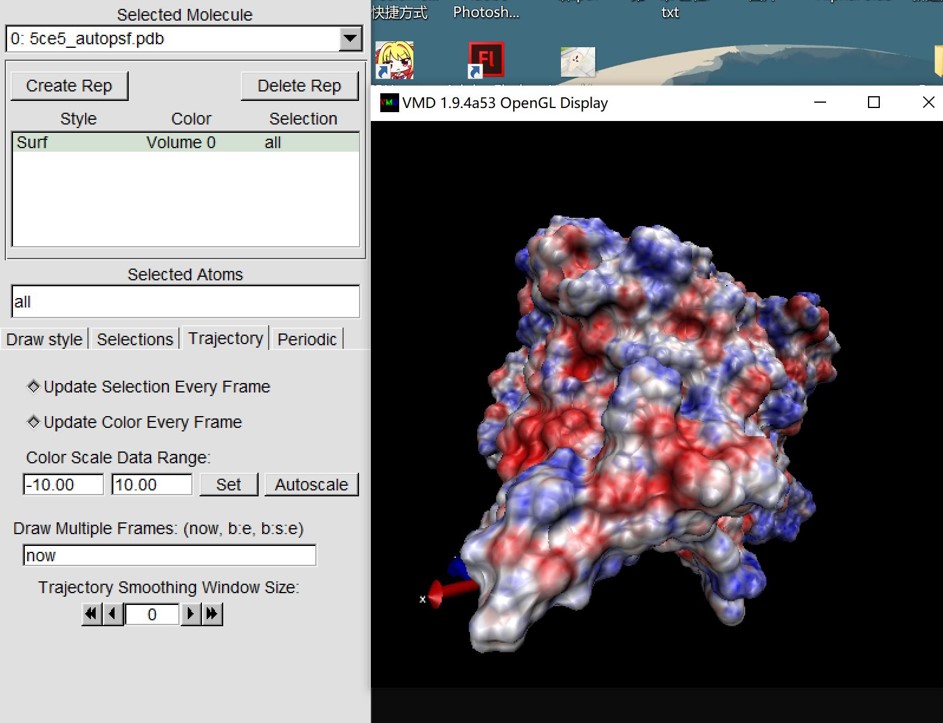The width and height of the screenshot is (943, 723).
Task: Switch to the Draw style tab
Action: pyautogui.click(x=45, y=339)
